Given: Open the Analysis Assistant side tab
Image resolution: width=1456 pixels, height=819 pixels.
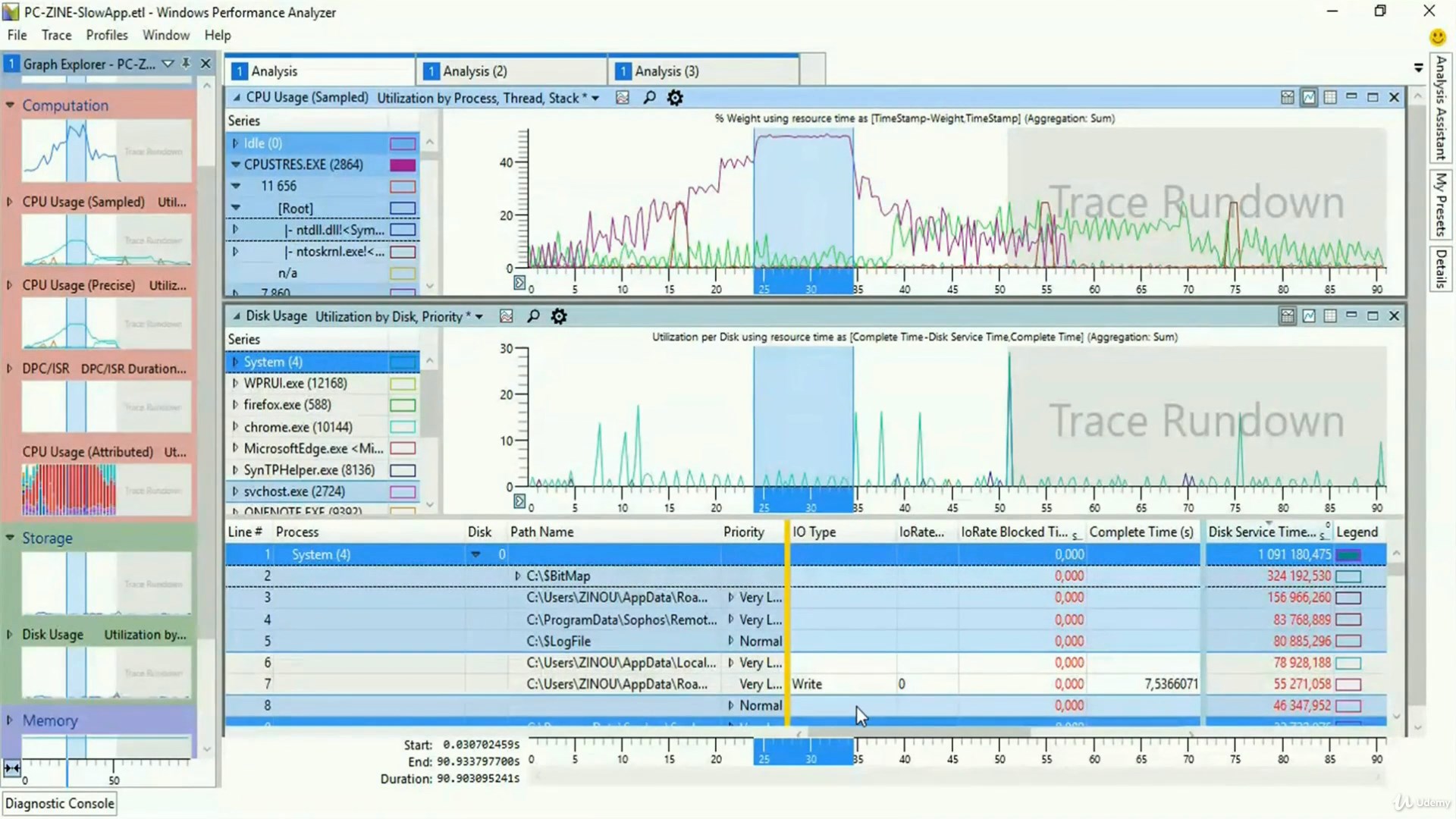Looking at the screenshot, I should pyautogui.click(x=1440, y=107).
